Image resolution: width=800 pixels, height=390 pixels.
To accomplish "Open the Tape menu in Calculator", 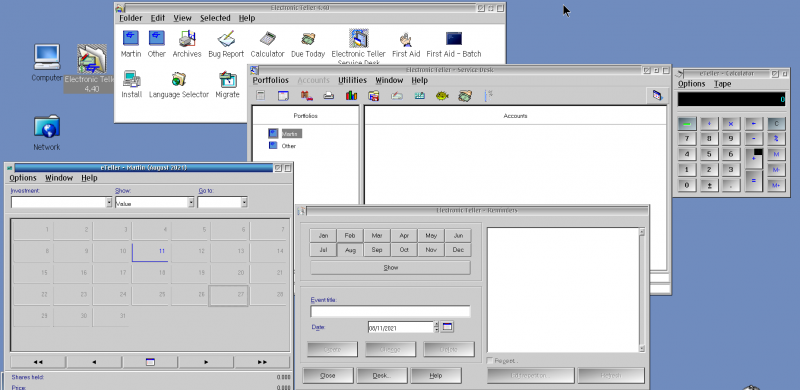I will tap(722, 84).
